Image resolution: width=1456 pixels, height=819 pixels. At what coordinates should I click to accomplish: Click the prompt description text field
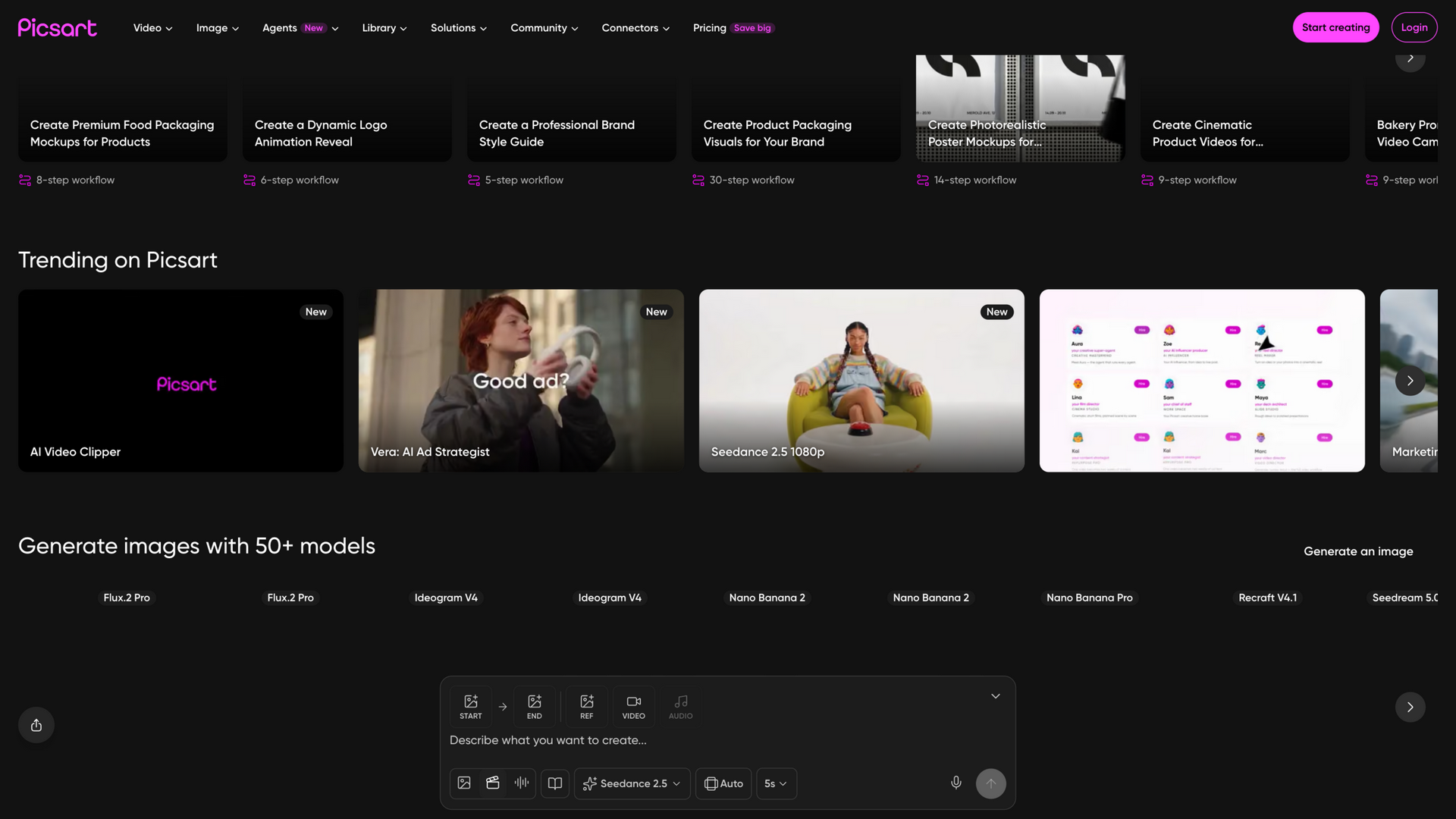(726, 740)
